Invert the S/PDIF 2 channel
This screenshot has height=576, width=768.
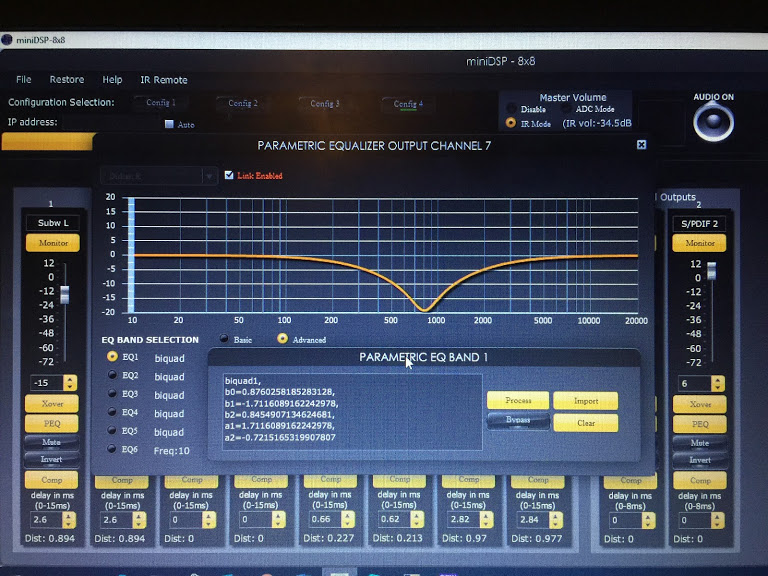[x=700, y=460]
